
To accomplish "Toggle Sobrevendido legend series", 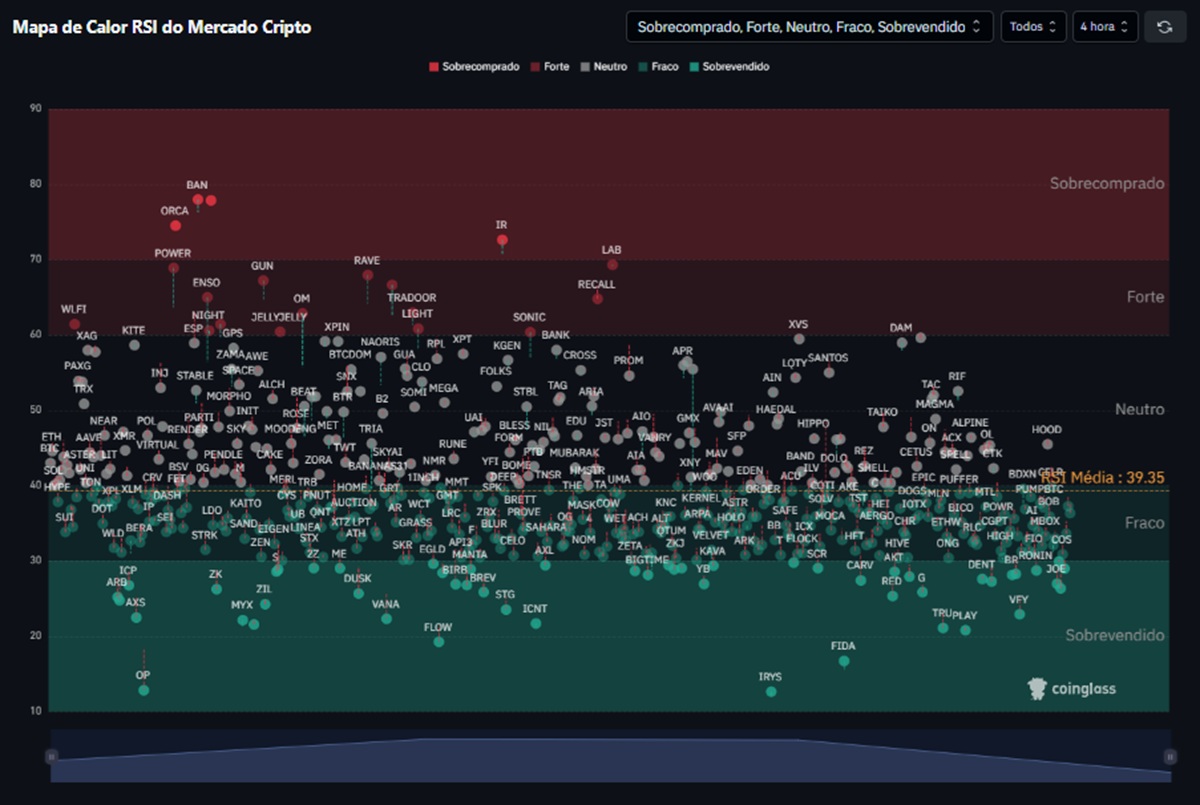I will click(x=729, y=67).
